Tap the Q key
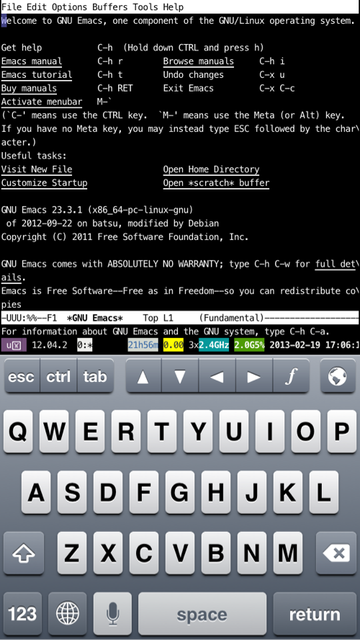360x640 pixels. point(18,431)
